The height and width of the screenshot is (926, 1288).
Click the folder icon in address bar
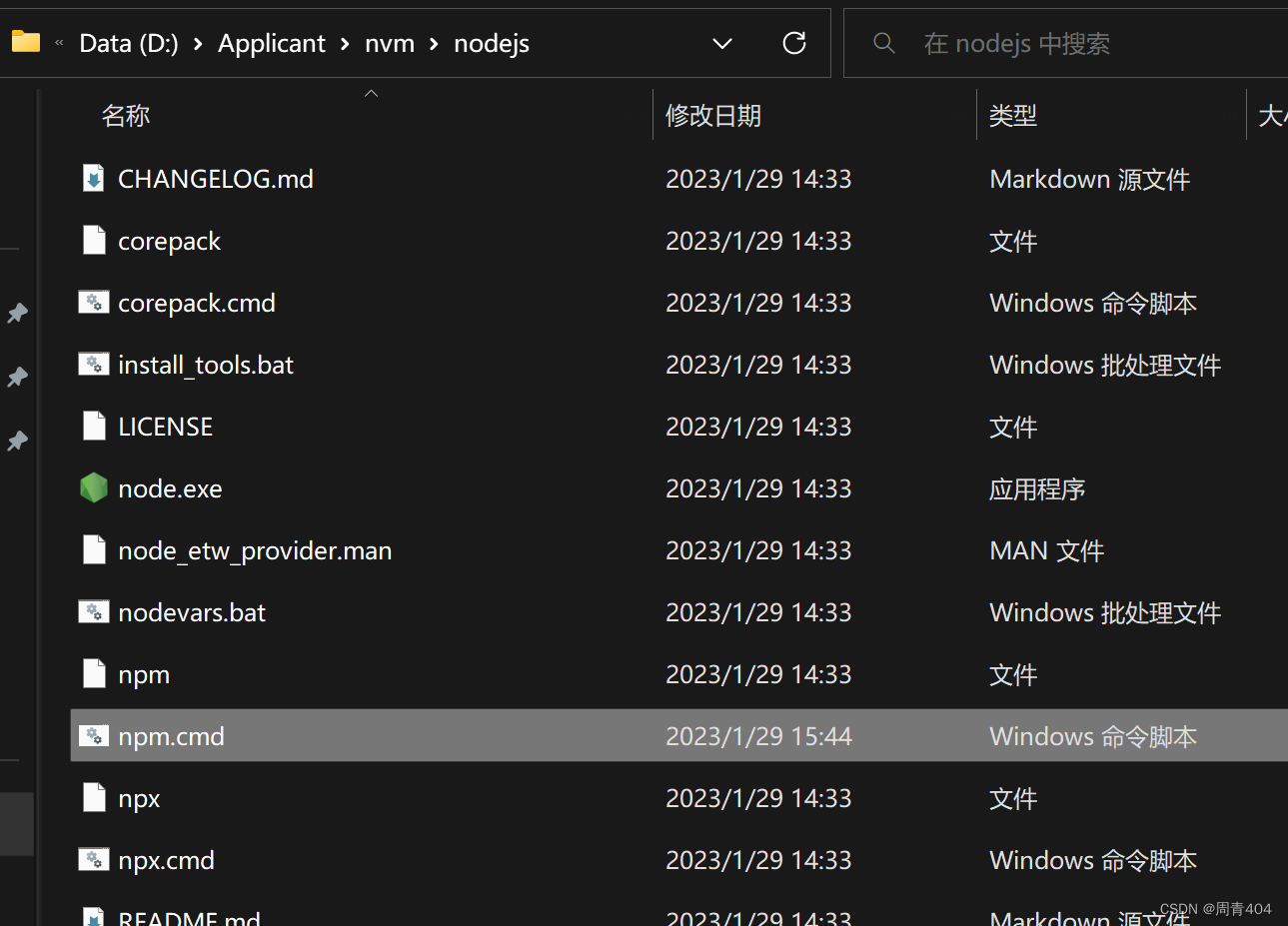pos(26,42)
